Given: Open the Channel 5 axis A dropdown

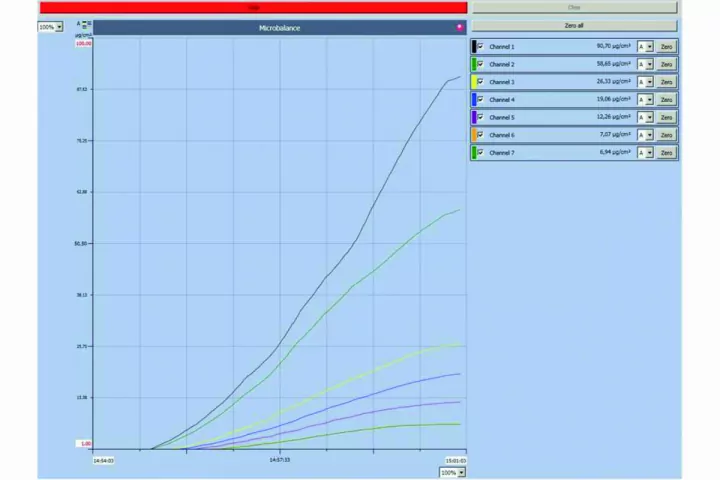Looking at the screenshot, I should pos(646,117).
